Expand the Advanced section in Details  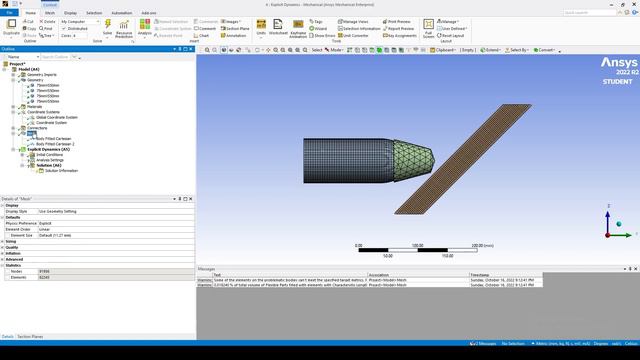tap(2, 260)
